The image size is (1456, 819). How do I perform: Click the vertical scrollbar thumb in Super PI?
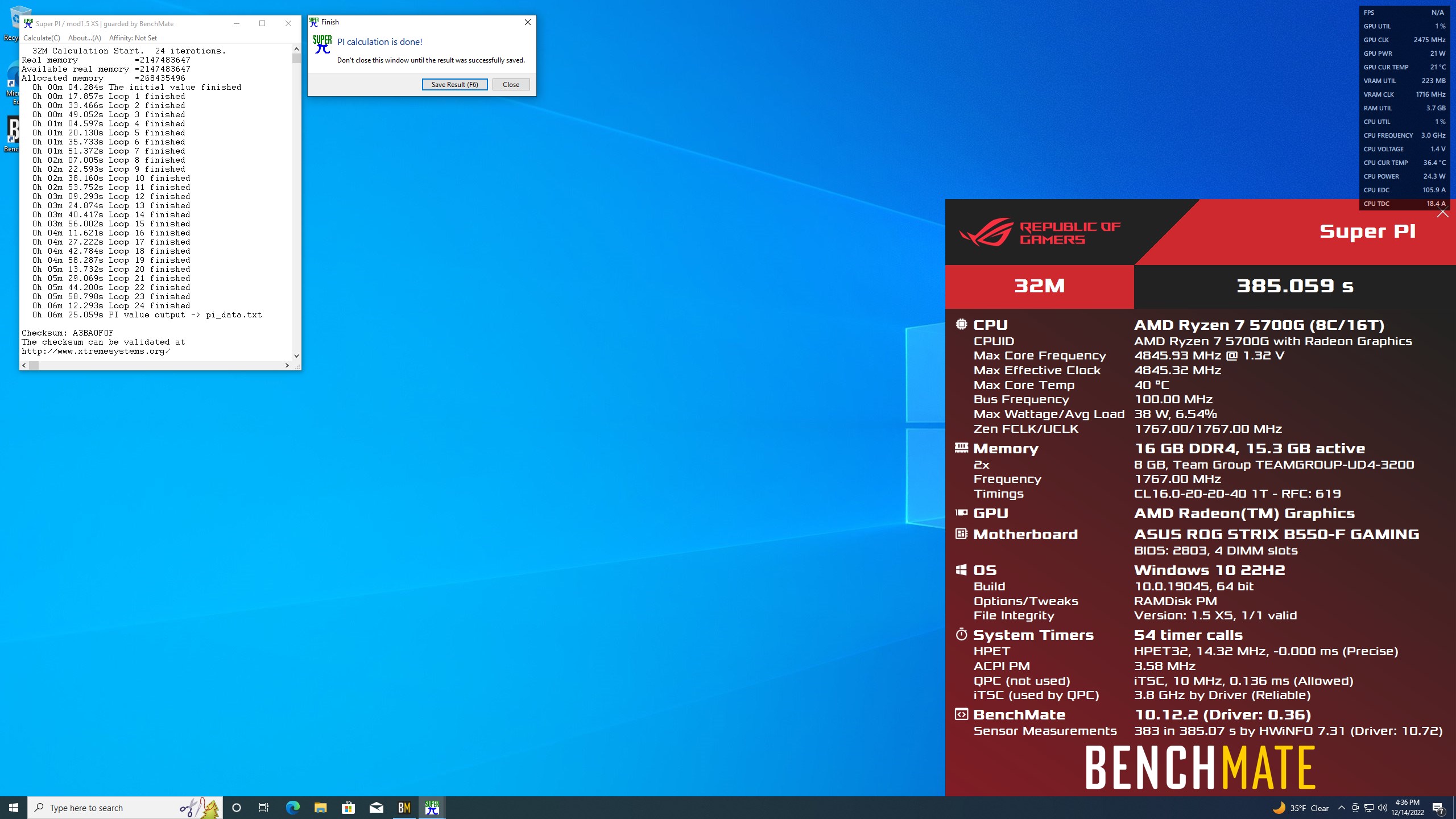coord(296,59)
